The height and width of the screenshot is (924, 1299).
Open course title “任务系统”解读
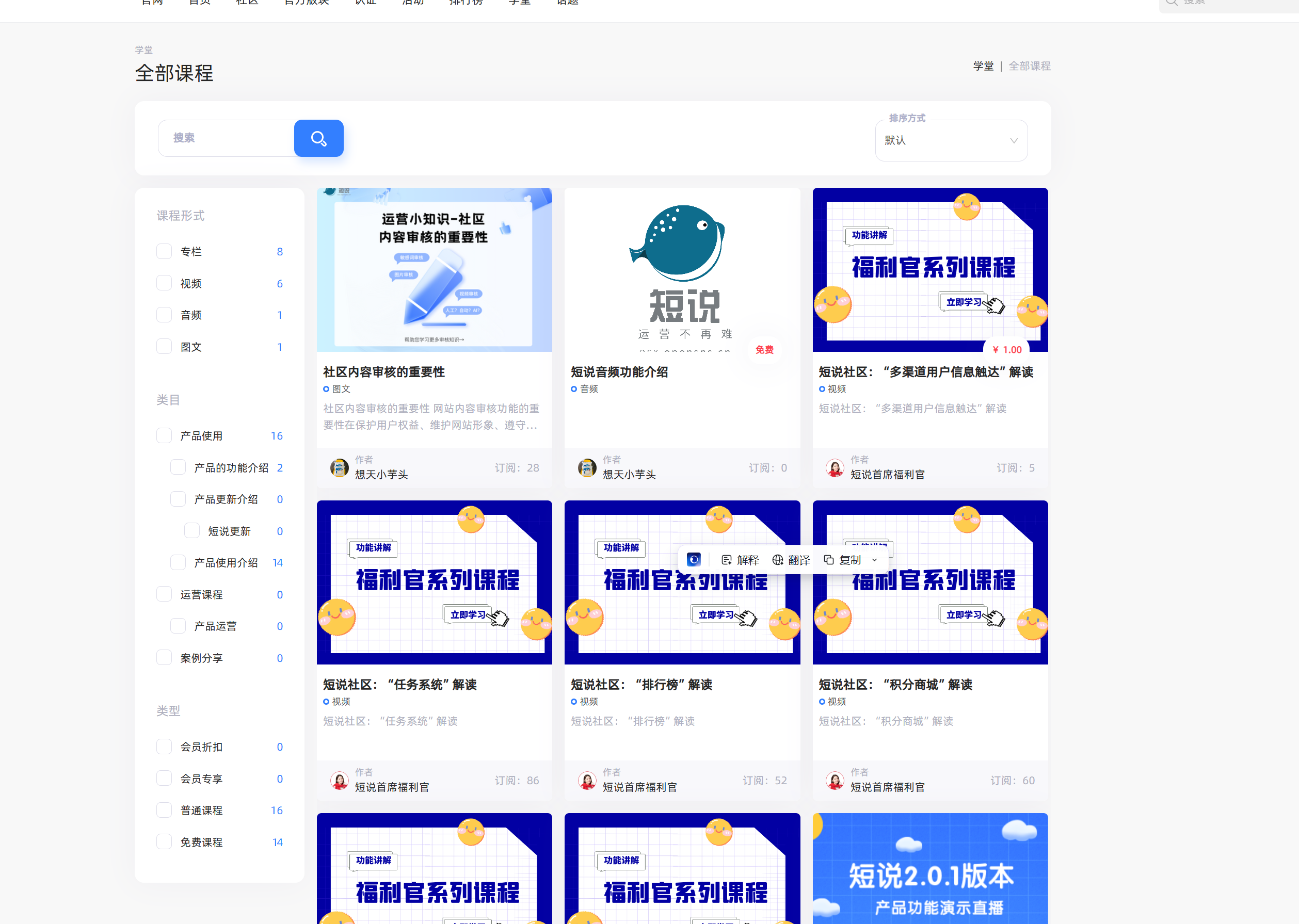point(400,685)
